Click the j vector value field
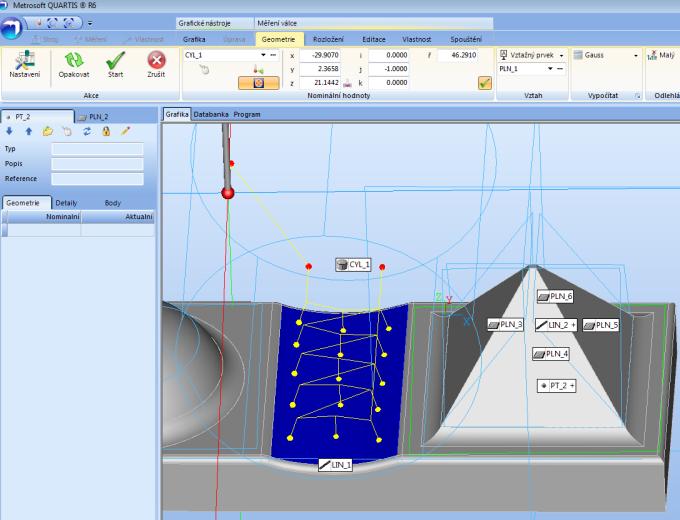The height and width of the screenshot is (520, 680). (388, 69)
